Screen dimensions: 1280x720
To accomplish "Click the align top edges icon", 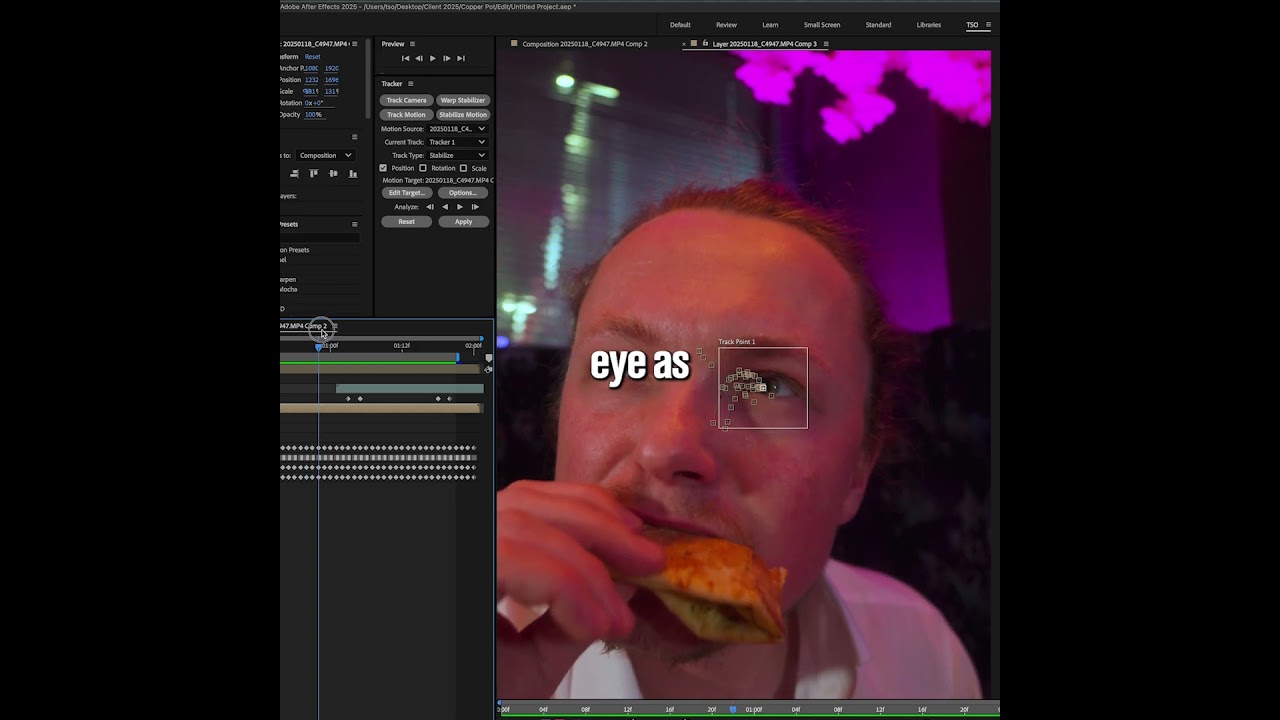I will pos(314,174).
